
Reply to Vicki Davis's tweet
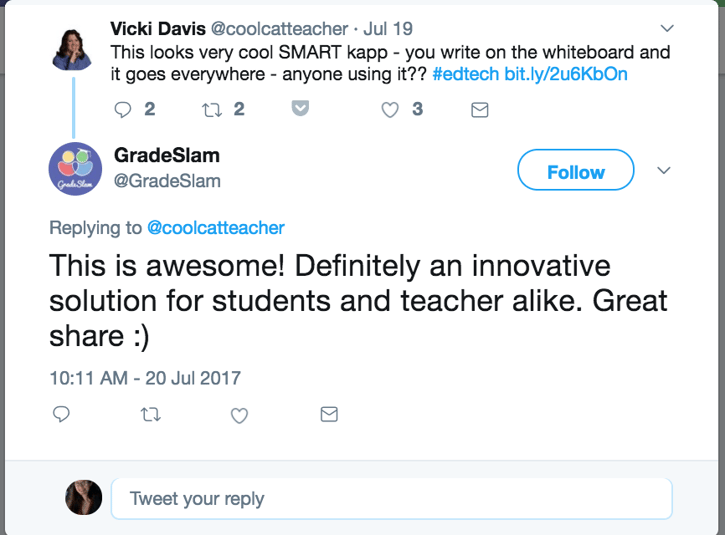pos(124,109)
